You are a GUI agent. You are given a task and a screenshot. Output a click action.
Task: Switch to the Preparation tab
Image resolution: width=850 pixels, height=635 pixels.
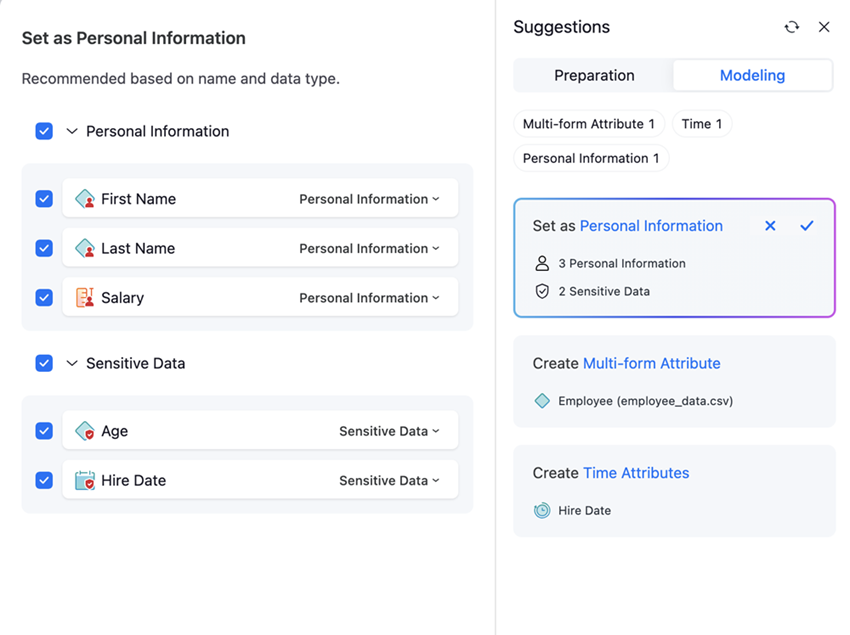(x=594, y=75)
